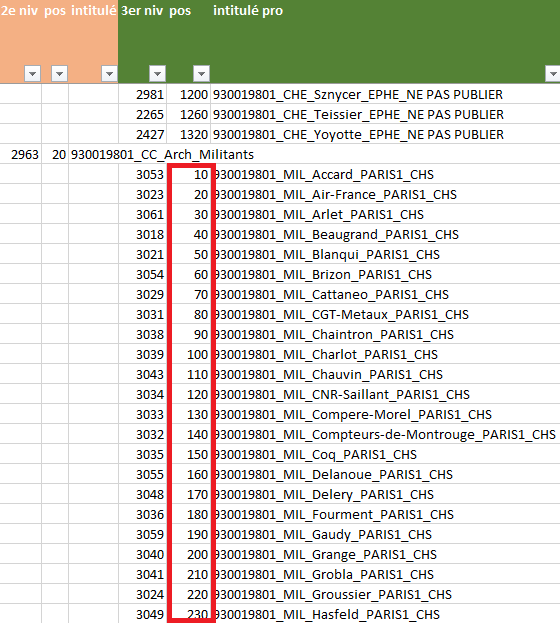Open filter dropdown for green pos column
560x623 pixels.
201,74
